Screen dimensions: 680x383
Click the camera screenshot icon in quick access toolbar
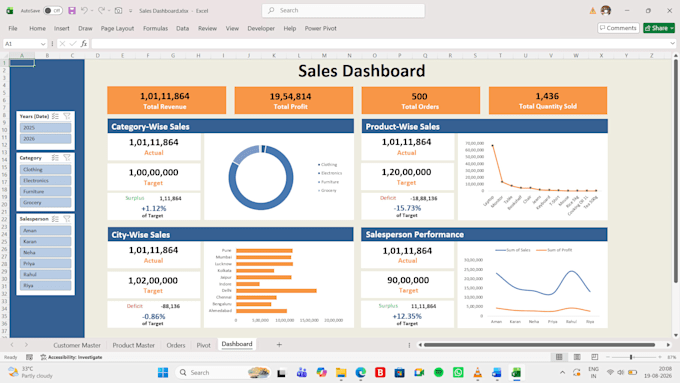118,10
